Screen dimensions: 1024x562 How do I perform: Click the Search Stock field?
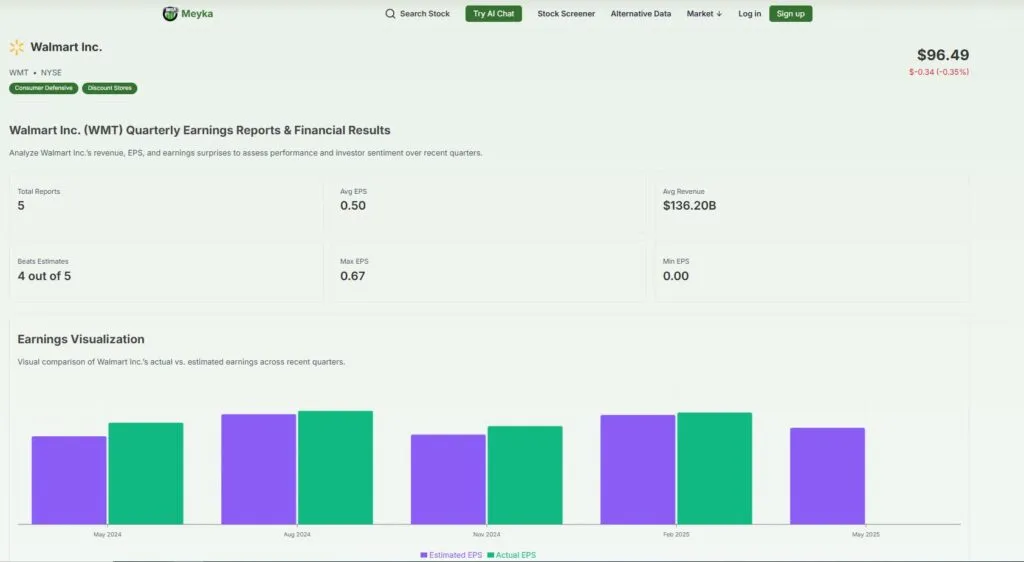pyautogui.click(x=424, y=14)
